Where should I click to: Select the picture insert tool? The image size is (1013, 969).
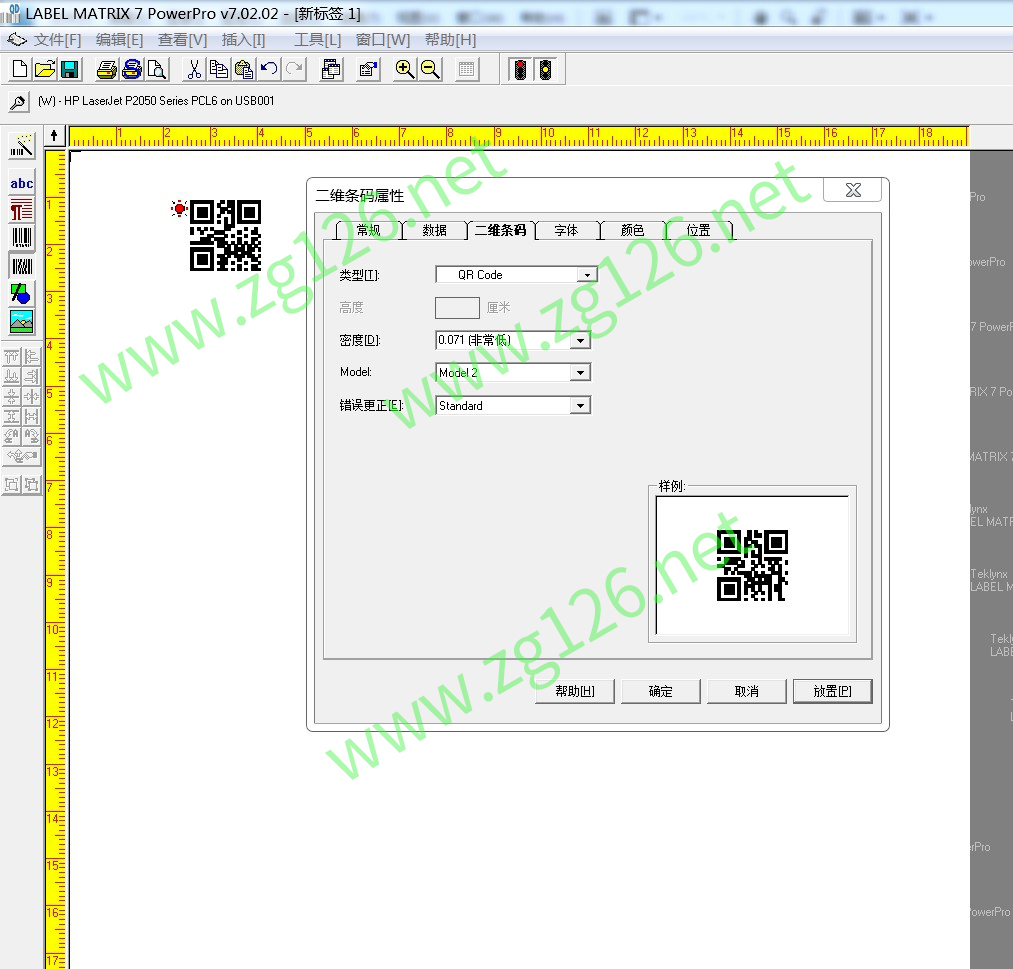pyautogui.click(x=21, y=322)
